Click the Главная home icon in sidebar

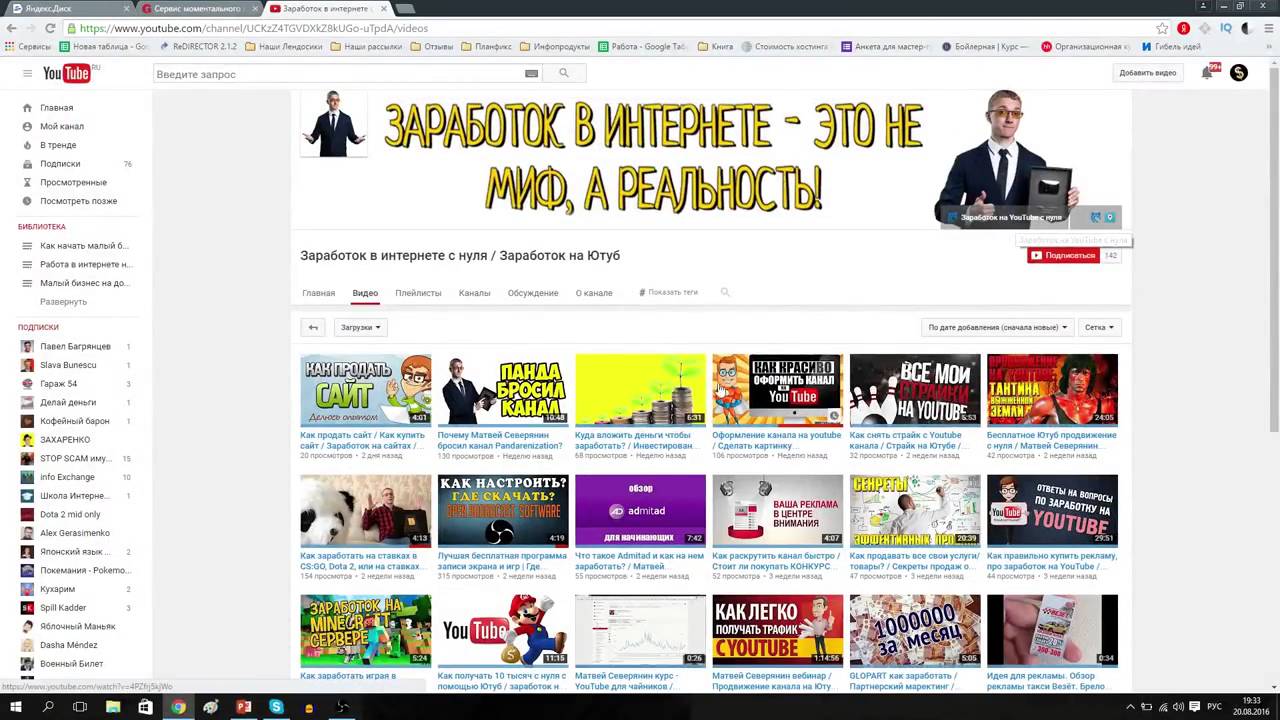click(27, 107)
